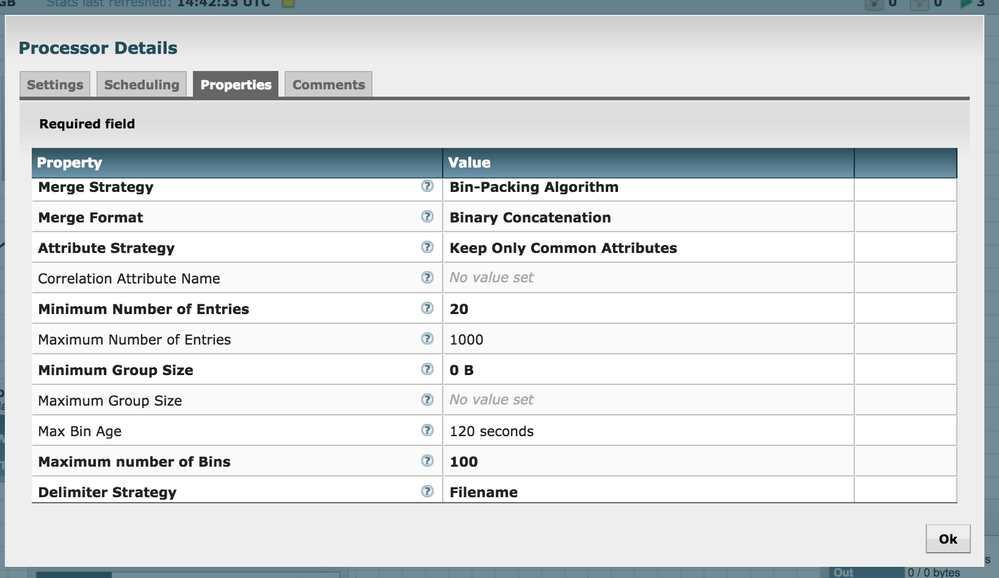Open help icon for Maximum Number of Entries
Screen dimensions: 999x578
pyautogui.click(x=427, y=339)
